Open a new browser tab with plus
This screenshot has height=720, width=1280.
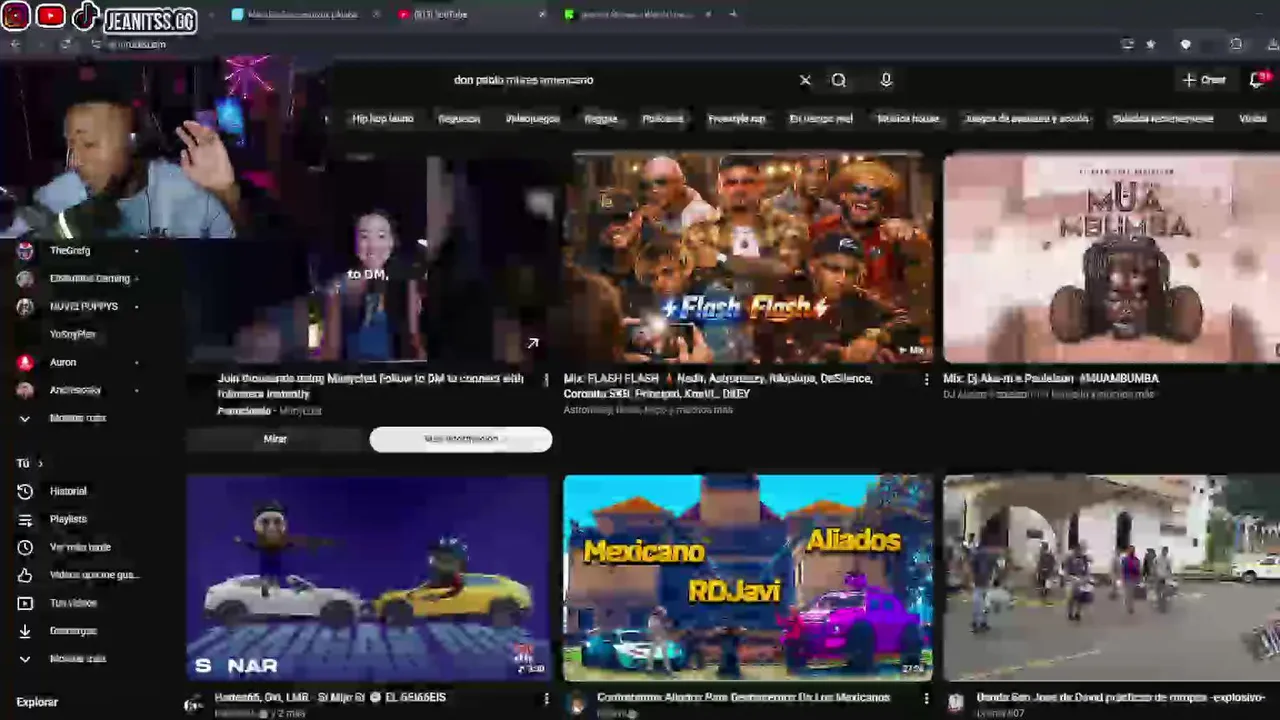tap(733, 14)
